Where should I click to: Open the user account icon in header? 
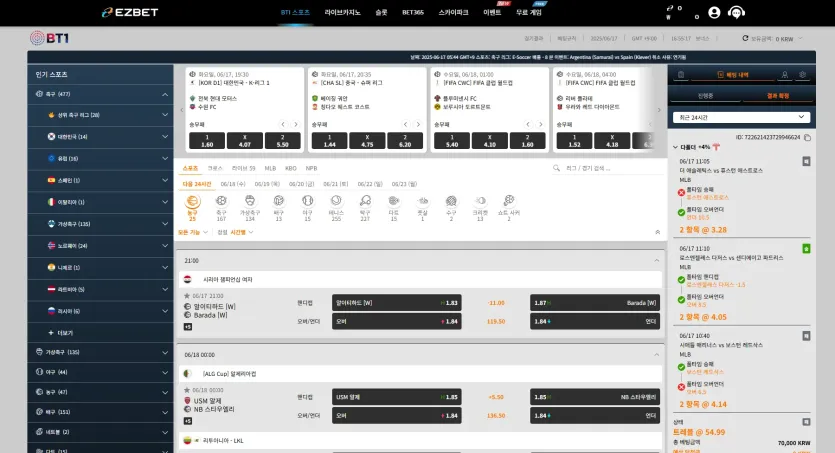[x=714, y=12]
